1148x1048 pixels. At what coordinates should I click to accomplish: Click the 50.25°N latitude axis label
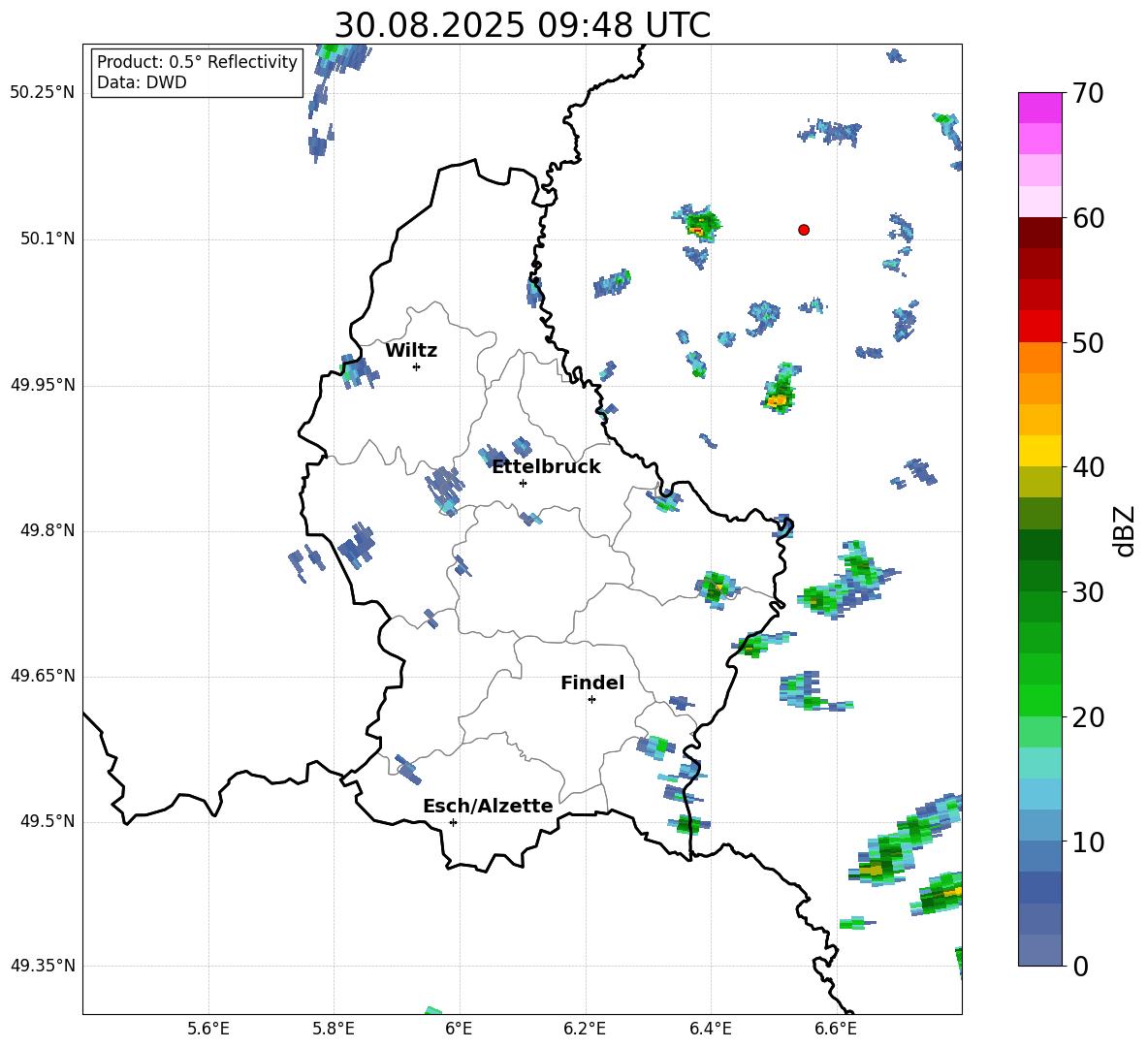[42, 93]
